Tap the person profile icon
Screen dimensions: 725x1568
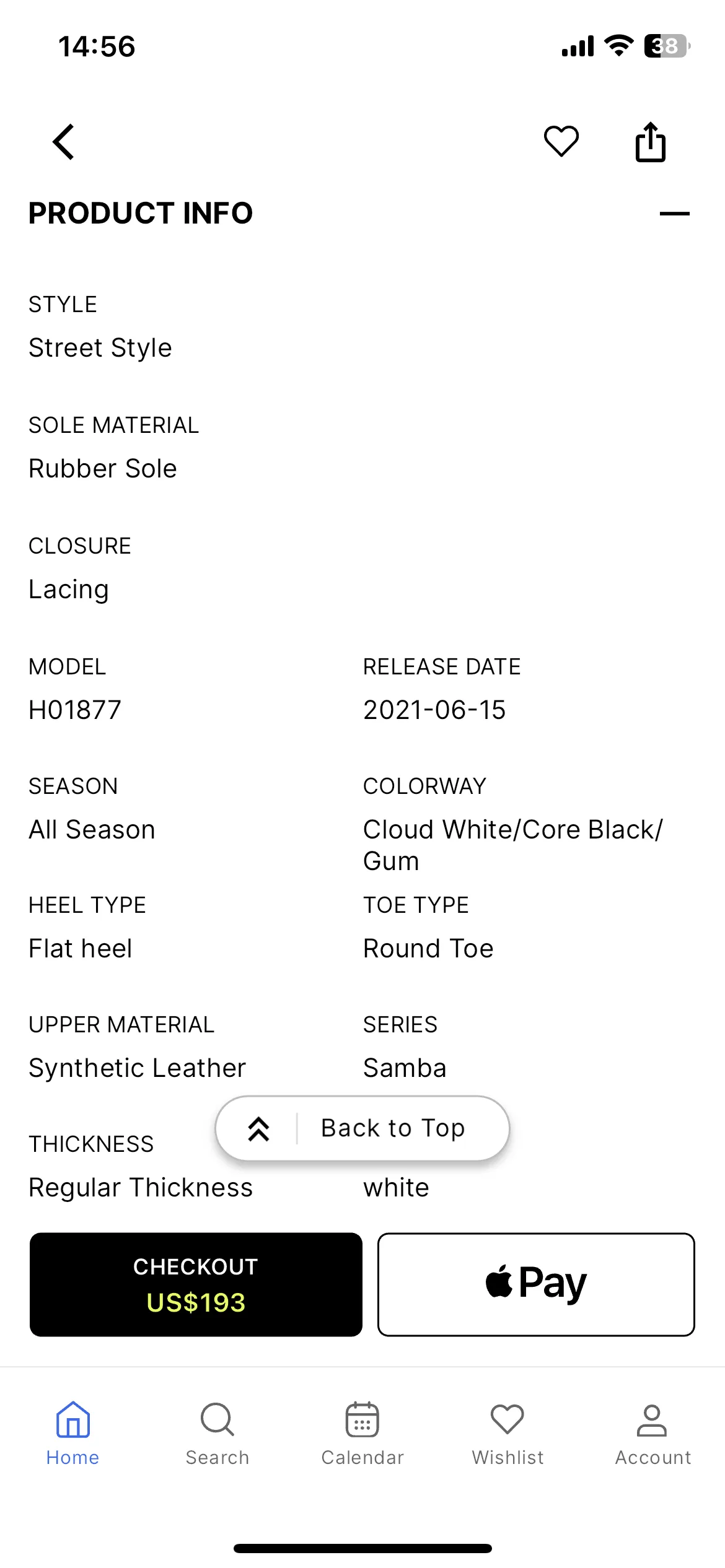click(x=652, y=1421)
